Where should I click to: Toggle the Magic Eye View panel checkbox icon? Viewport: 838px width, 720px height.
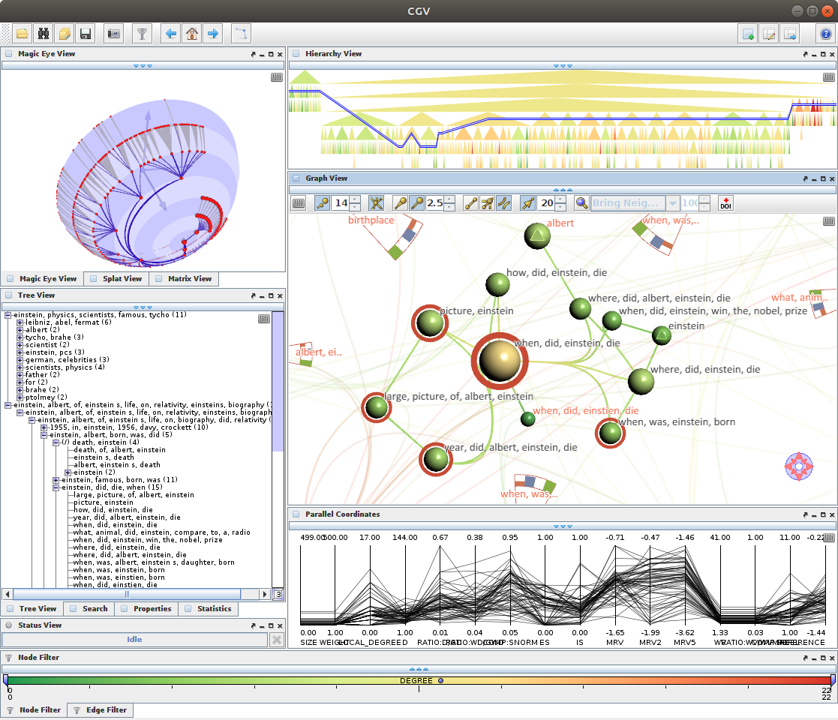pyautogui.click(x=9, y=54)
